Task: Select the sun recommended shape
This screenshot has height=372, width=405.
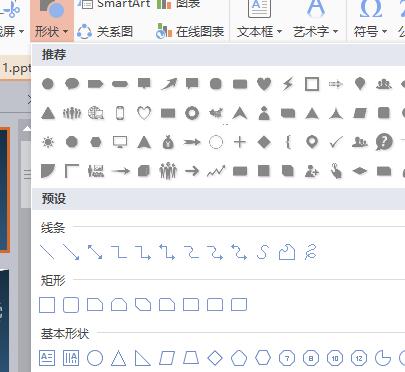Action: click(x=48, y=142)
